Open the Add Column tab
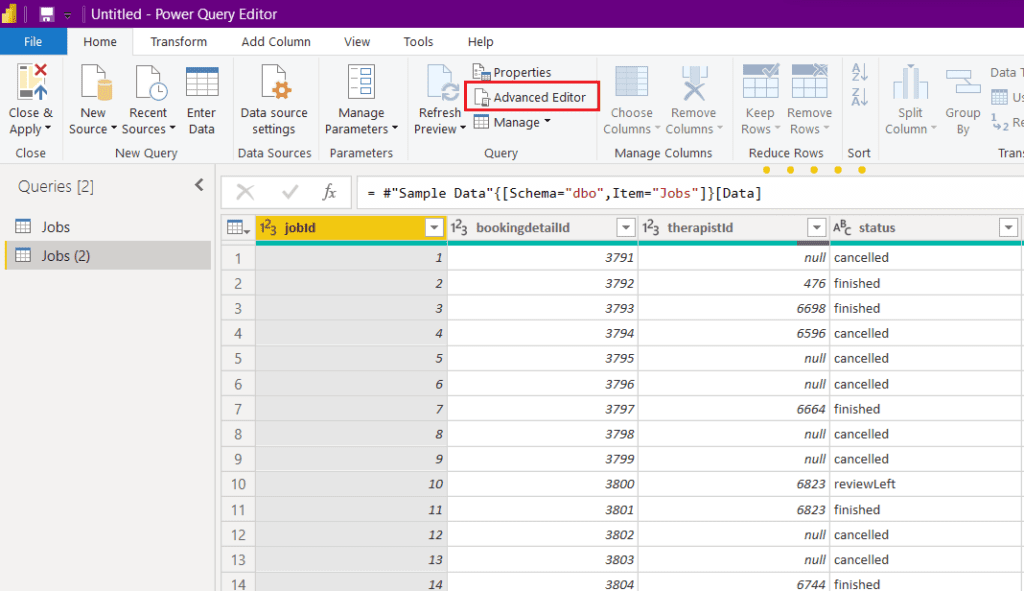Image resolution: width=1024 pixels, height=591 pixels. (276, 42)
